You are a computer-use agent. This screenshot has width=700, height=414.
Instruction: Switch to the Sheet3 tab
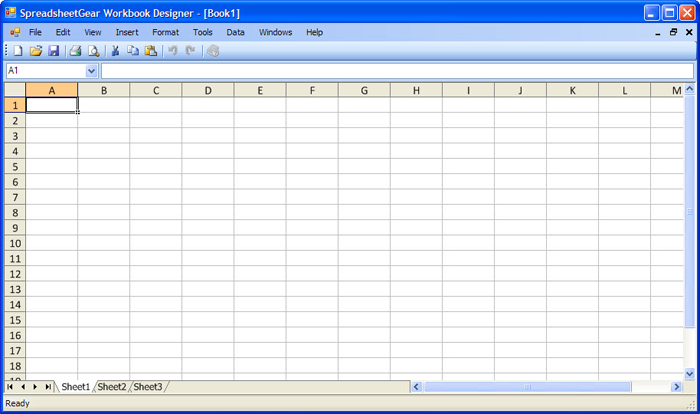(x=148, y=387)
